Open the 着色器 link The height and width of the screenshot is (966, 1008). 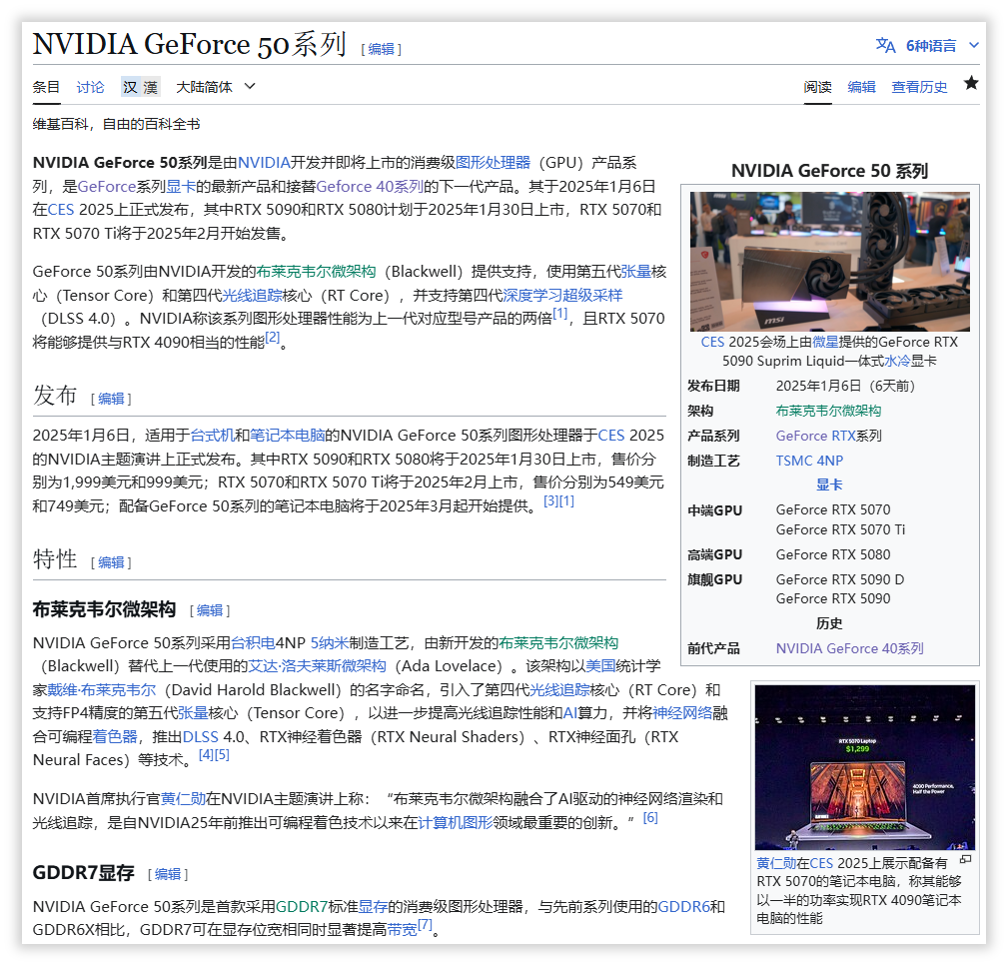pyautogui.click(x=115, y=737)
